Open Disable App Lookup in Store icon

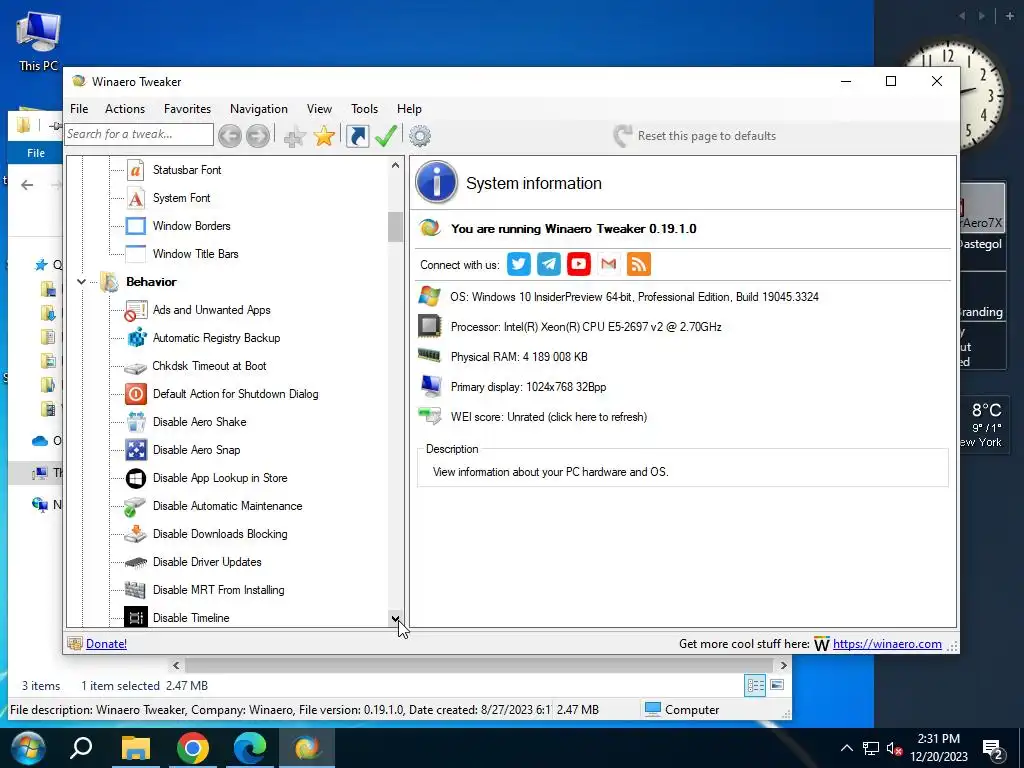(135, 478)
